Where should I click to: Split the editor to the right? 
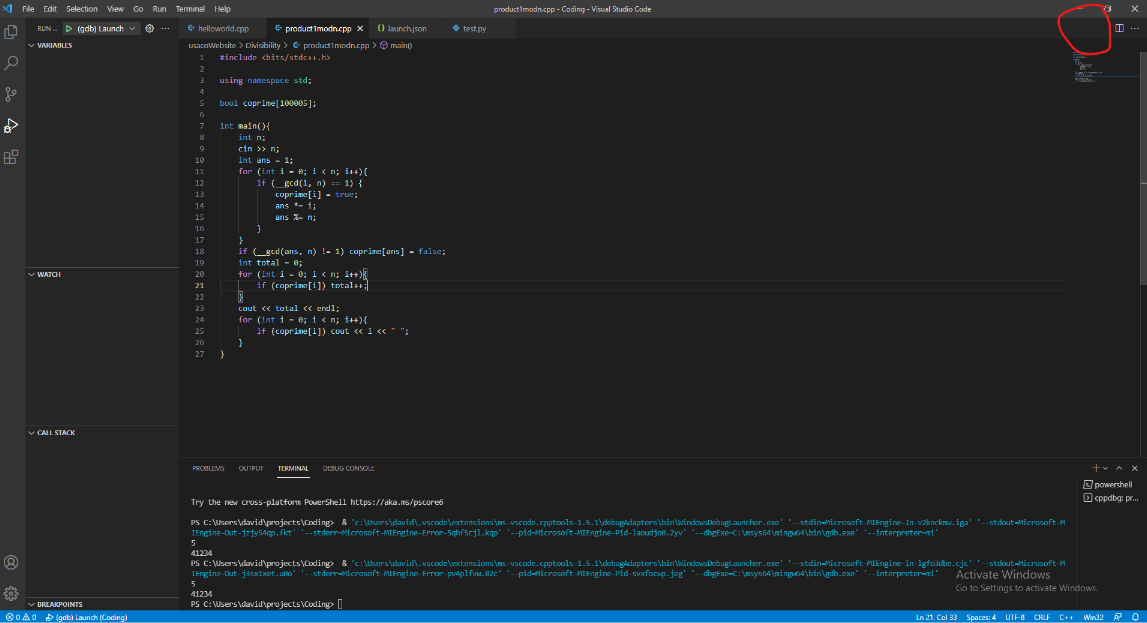point(1119,29)
